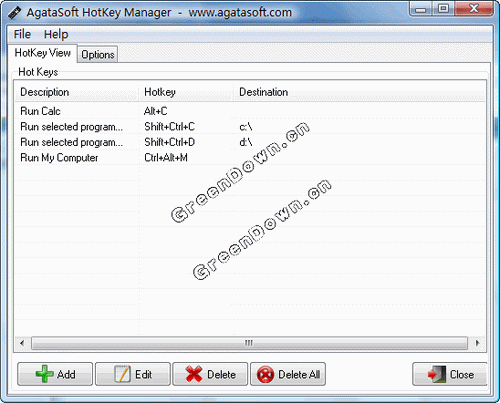Click the door-arrow Close icon
The image size is (500, 403).
pyautogui.click(x=437, y=374)
